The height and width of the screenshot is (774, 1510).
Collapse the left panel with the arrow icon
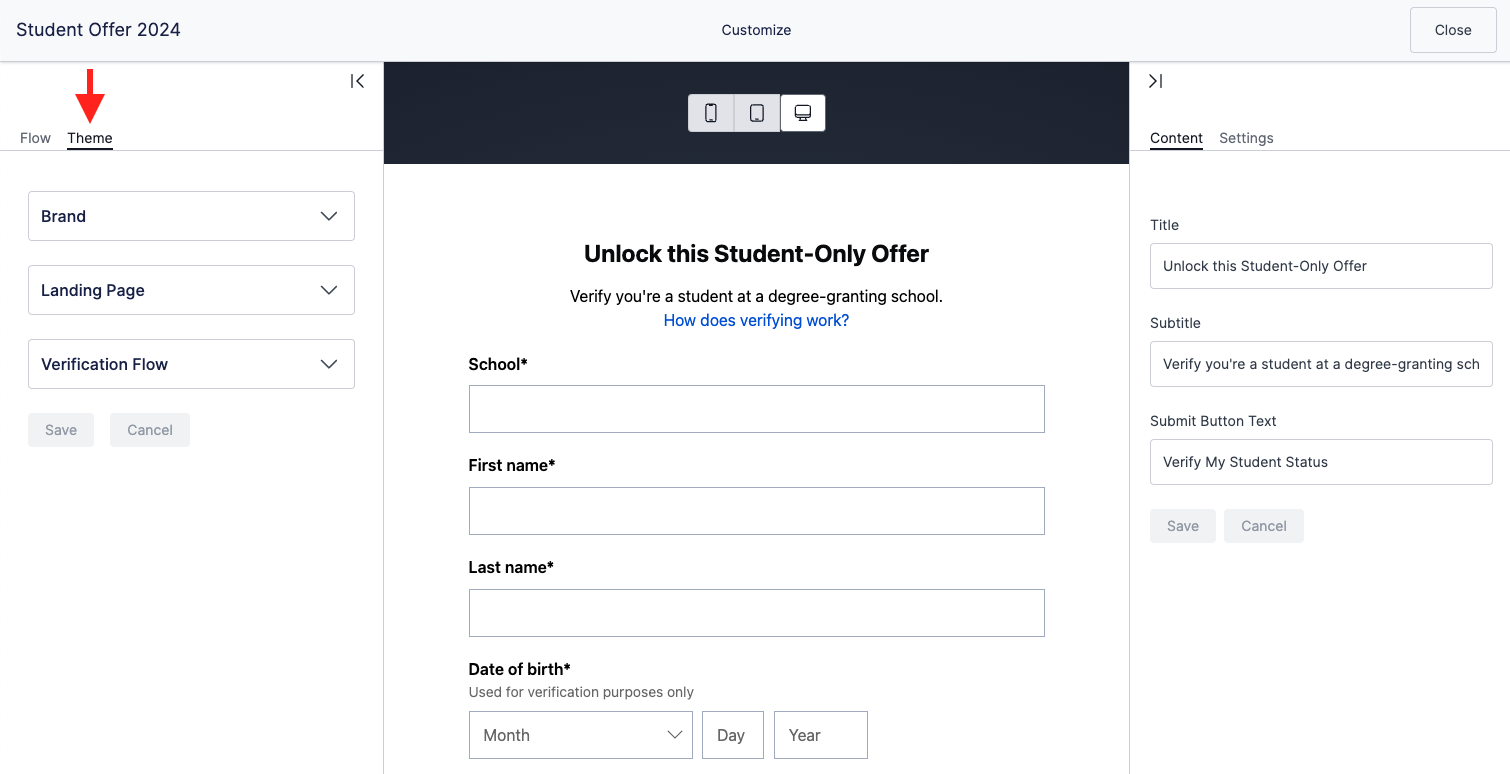tap(357, 81)
